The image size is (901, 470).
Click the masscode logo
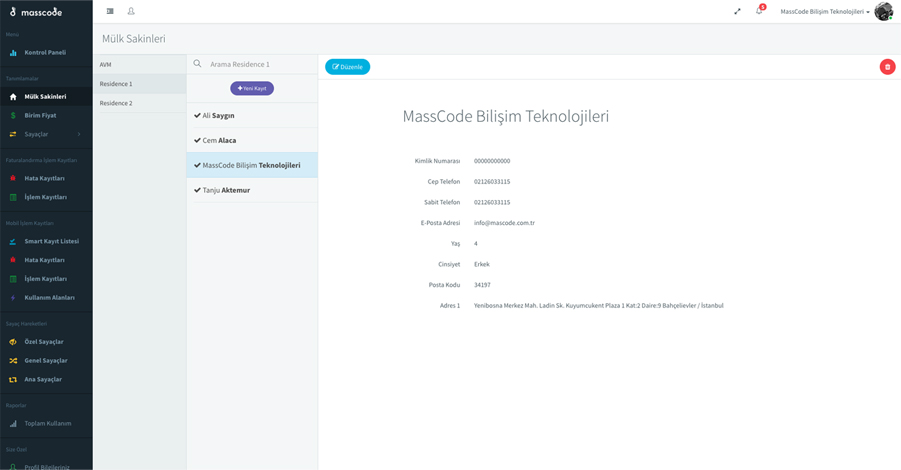click(36, 11)
